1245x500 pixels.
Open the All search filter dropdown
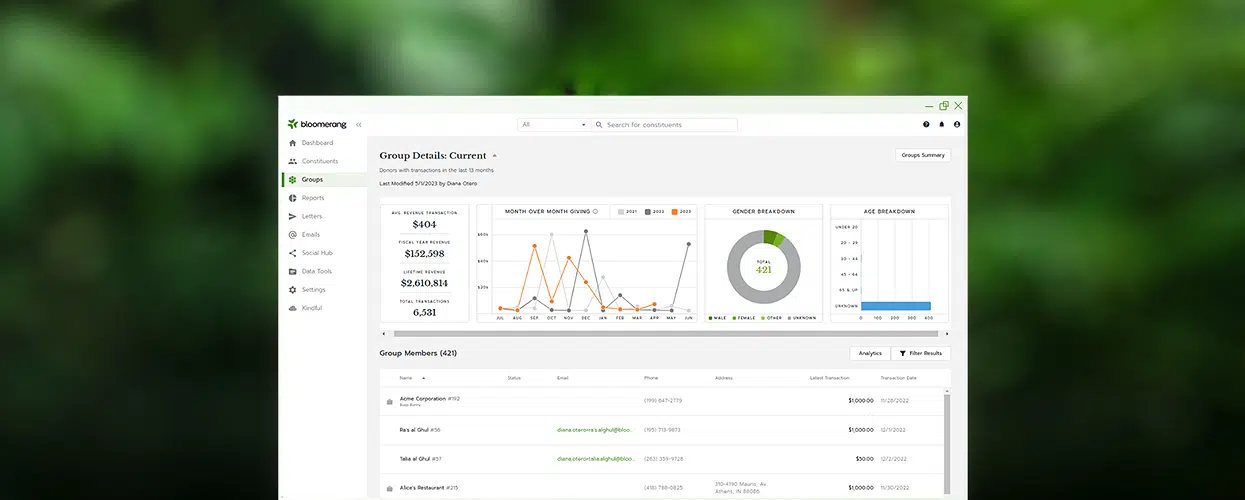coord(553,125)
